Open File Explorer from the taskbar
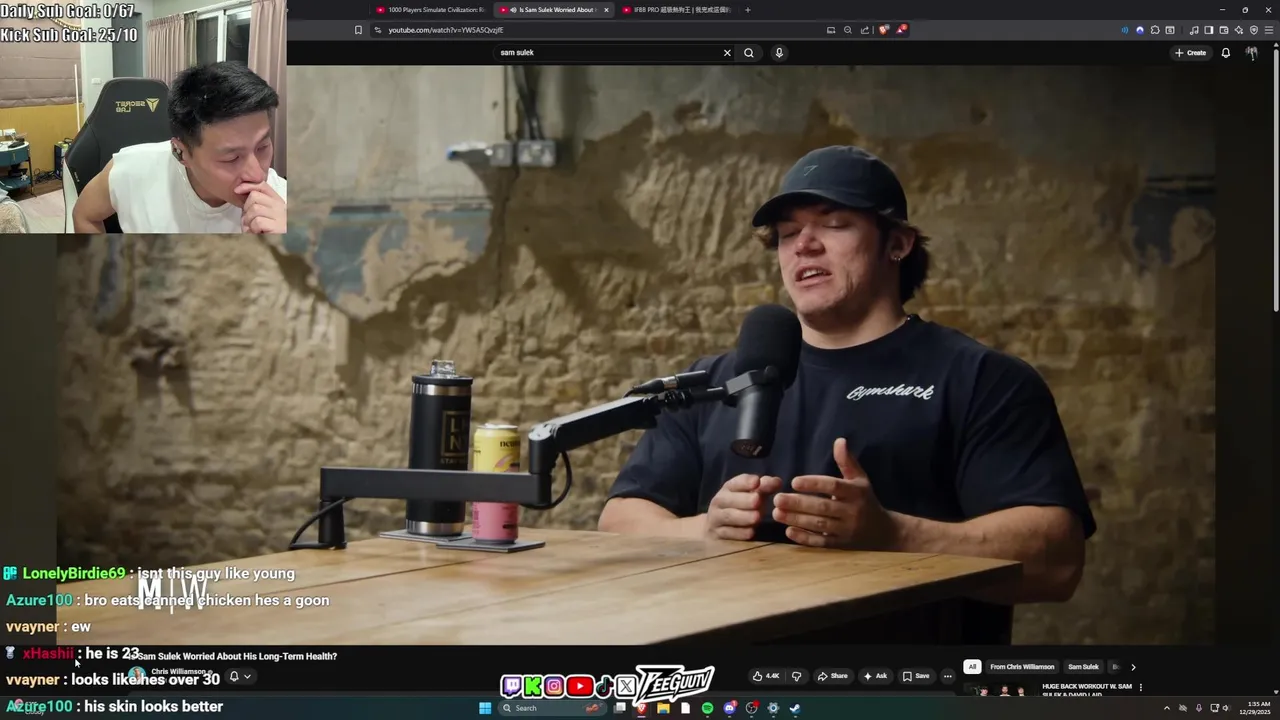Viewport: 1280px width, 720px height. tap(663, 708)
